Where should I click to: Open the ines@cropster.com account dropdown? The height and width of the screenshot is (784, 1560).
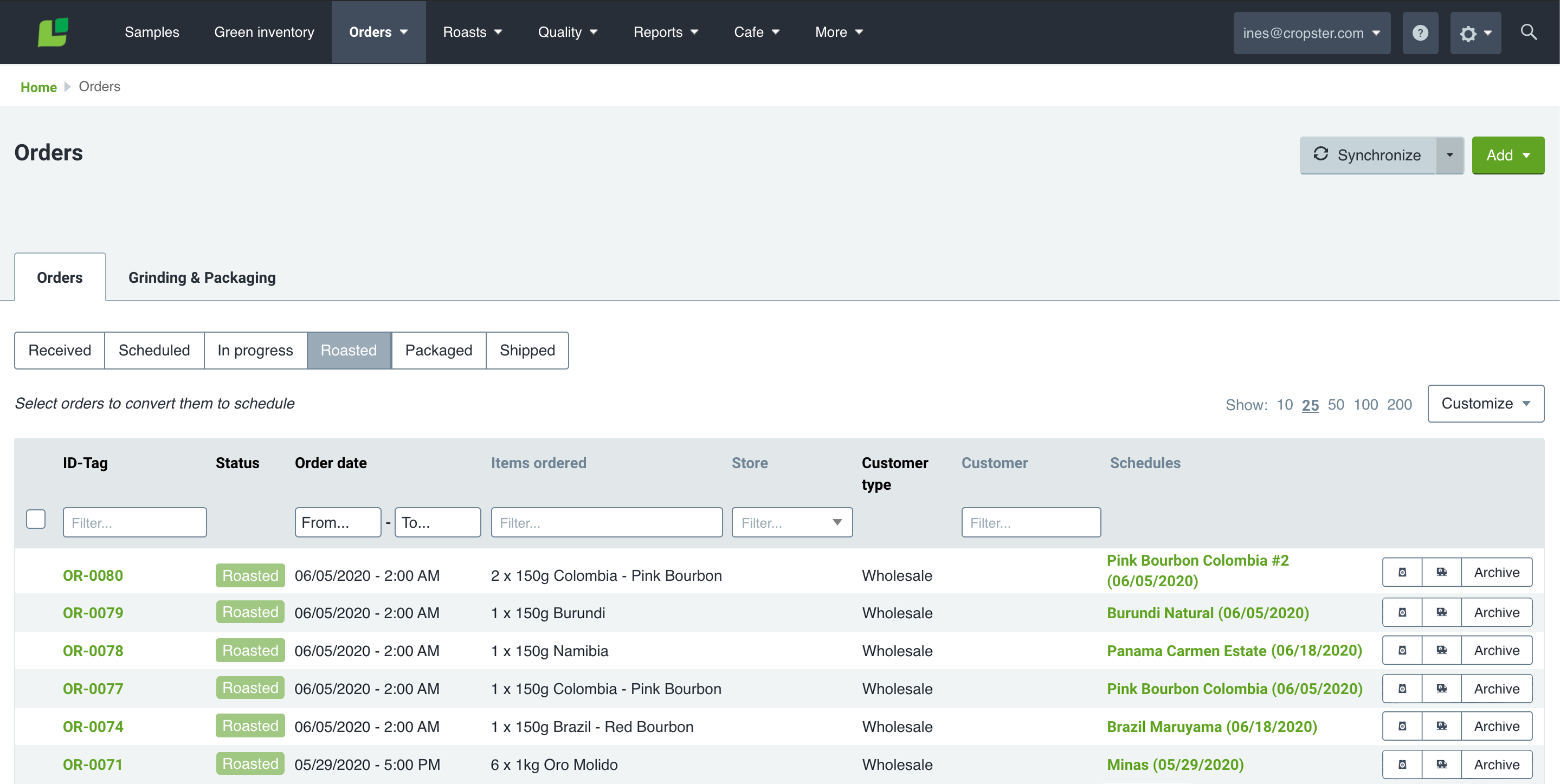tap(1312, 33)
